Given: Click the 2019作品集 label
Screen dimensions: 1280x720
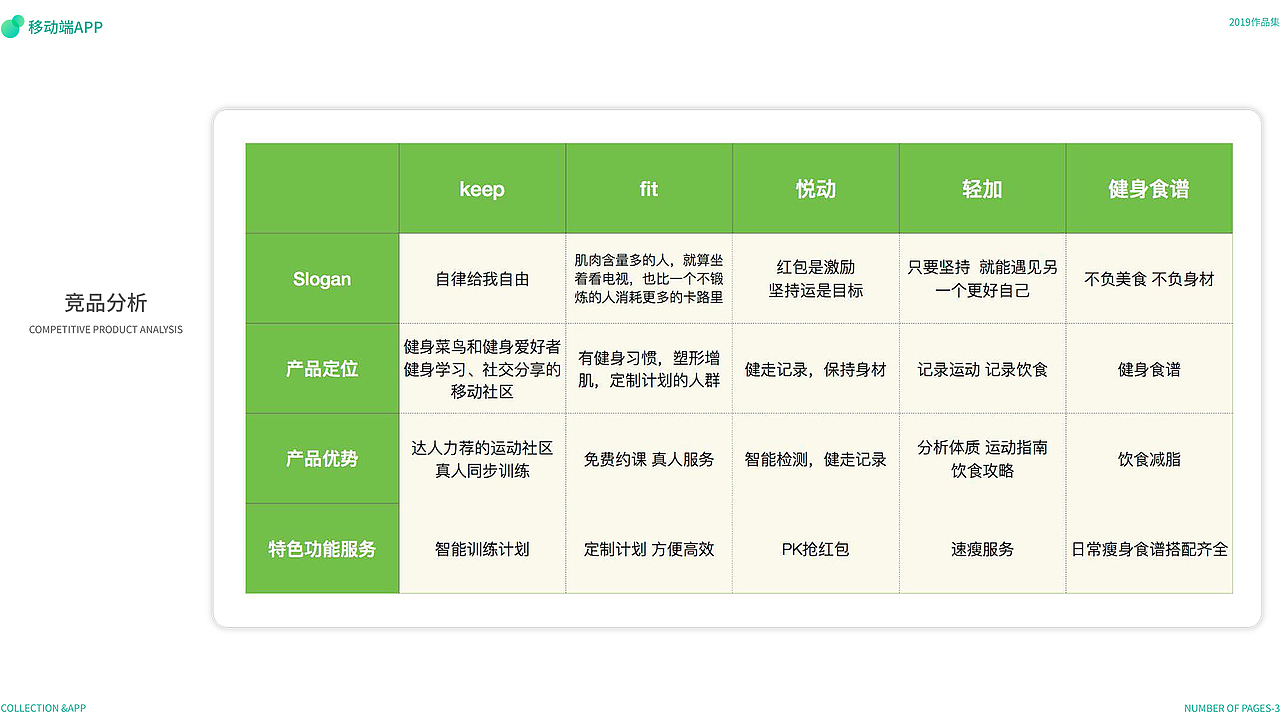Looking at the screenshot, I should pyautogui.click(x=1254, y=22).
